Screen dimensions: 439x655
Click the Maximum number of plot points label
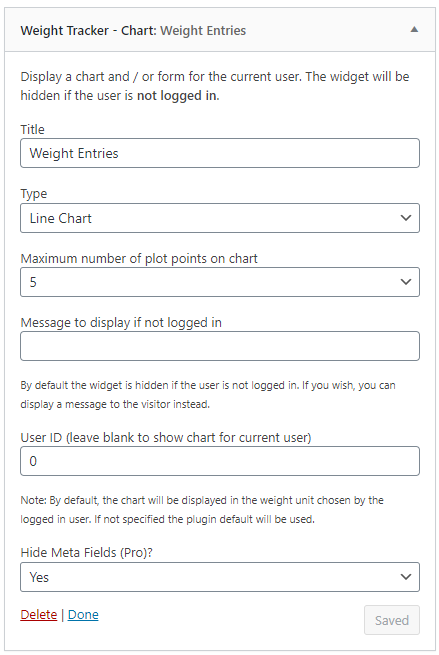[x=139, y=259]
